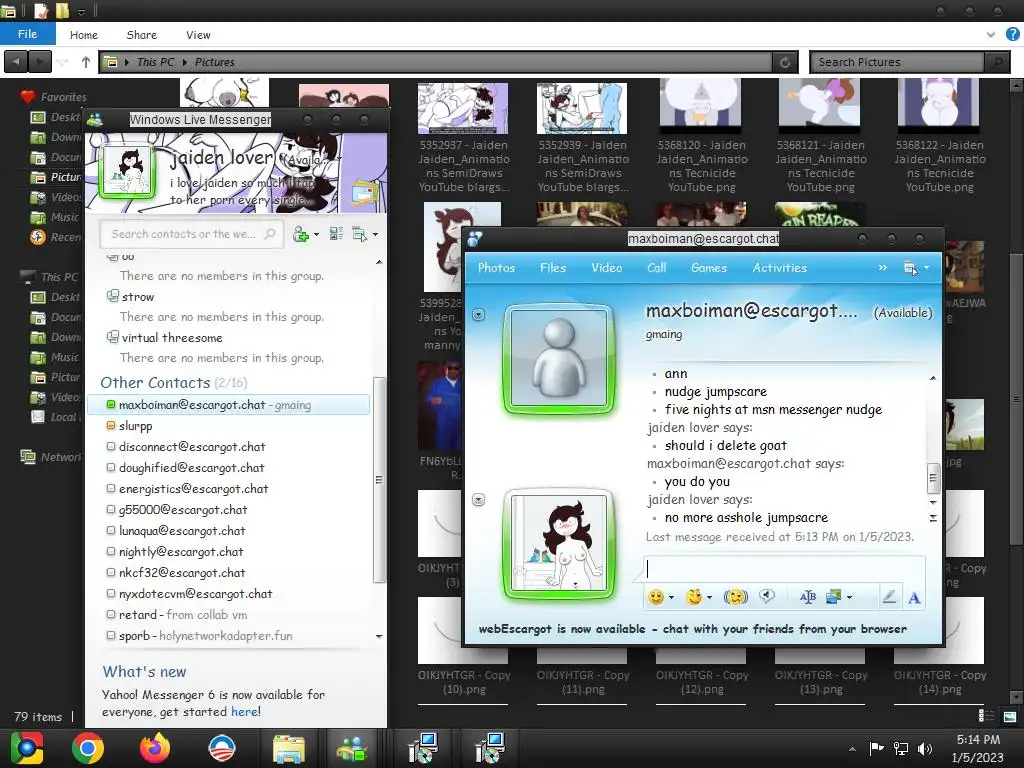Collapse your own display picture arrow in chat
Screen dimensions: 1024x768
click(x=479, y=500)
